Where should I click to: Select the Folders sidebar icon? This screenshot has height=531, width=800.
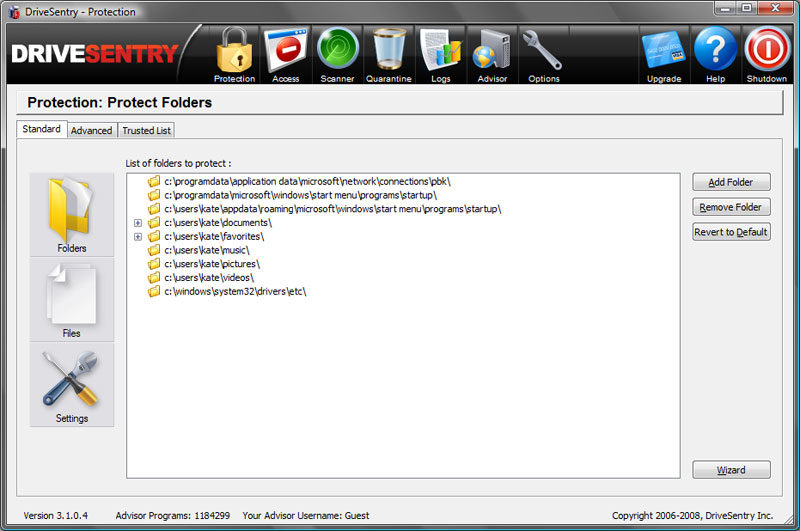[71, 215]
